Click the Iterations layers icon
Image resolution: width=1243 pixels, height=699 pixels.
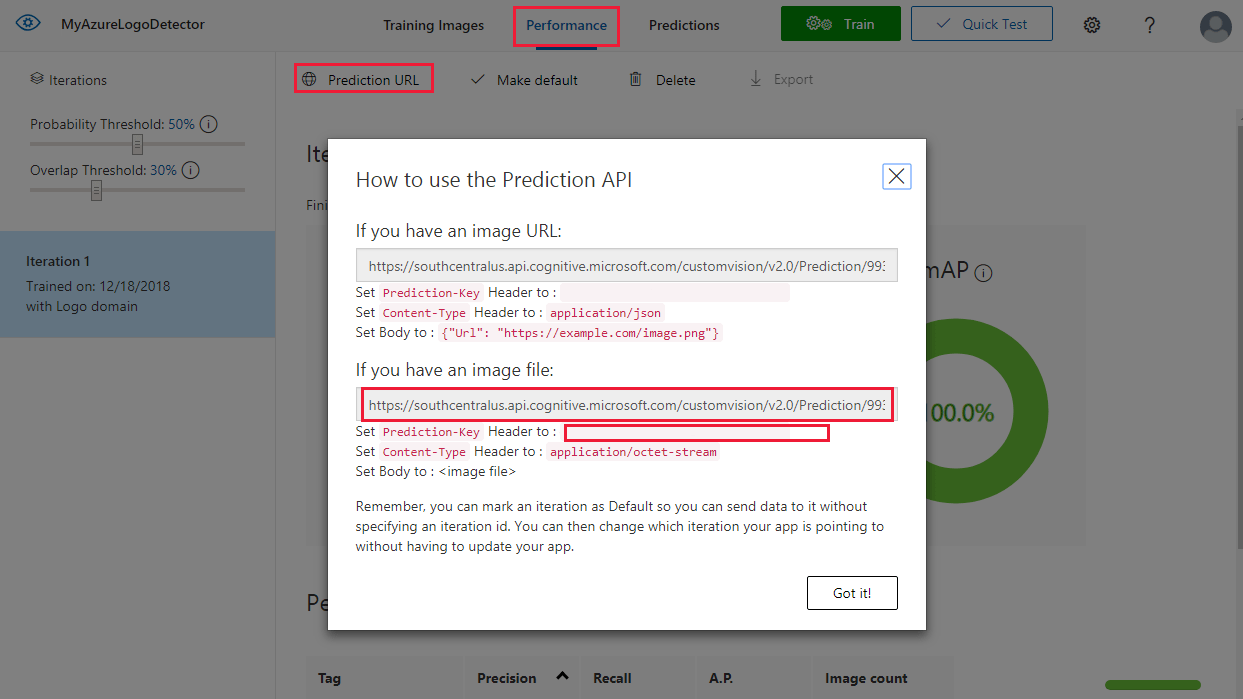pyautogui.click(x=37, y=79)
